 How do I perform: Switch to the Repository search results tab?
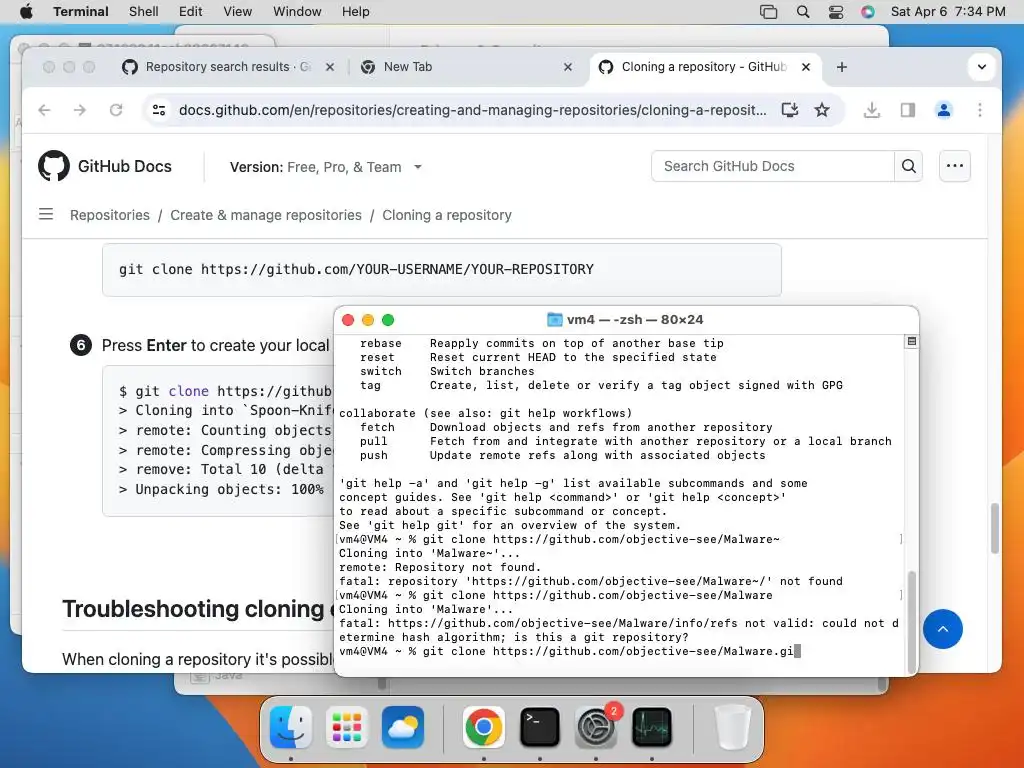tap(227, 67)
